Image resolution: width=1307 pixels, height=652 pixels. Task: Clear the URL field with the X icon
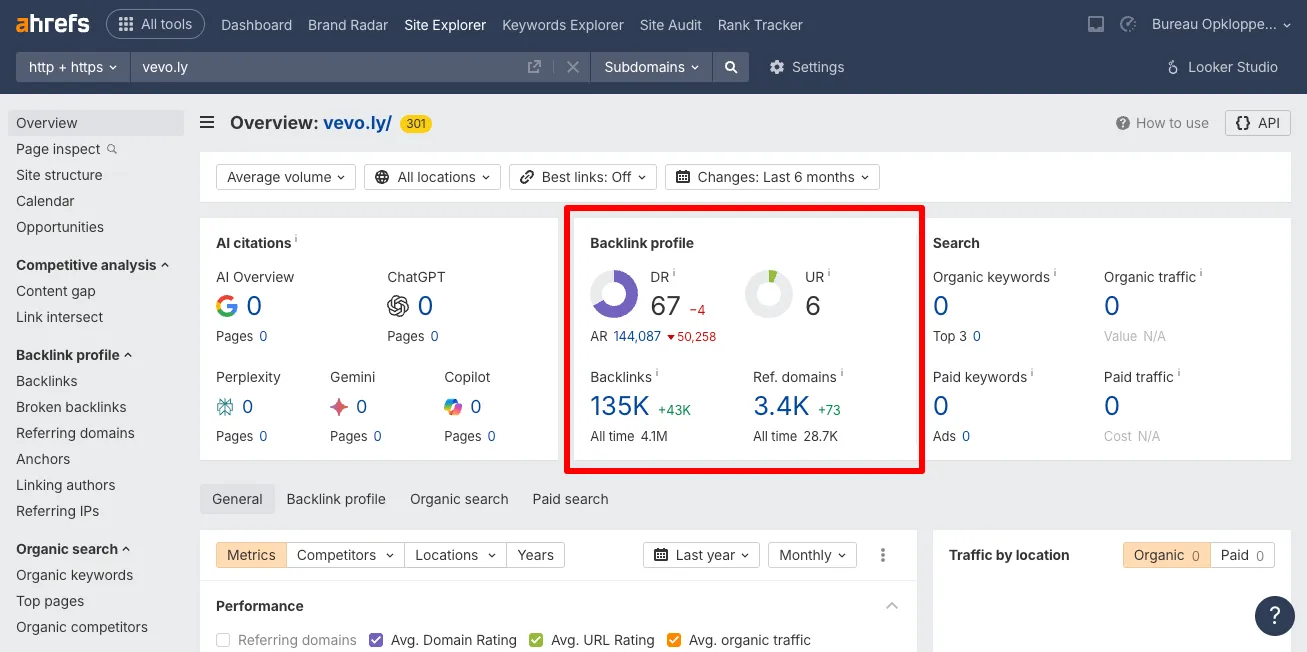point(573,67)
